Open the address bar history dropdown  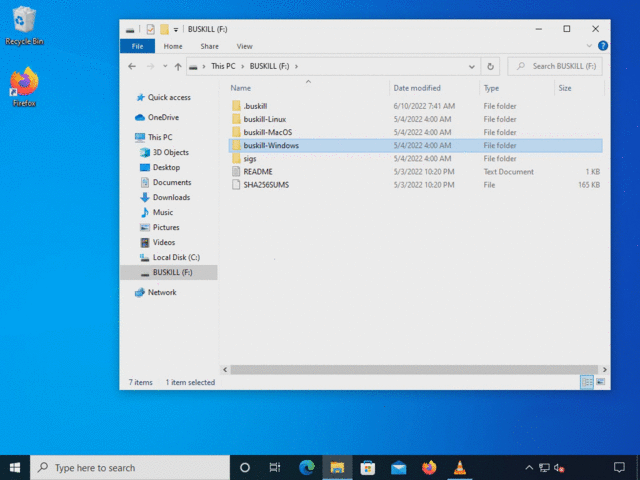coord(471,67)
